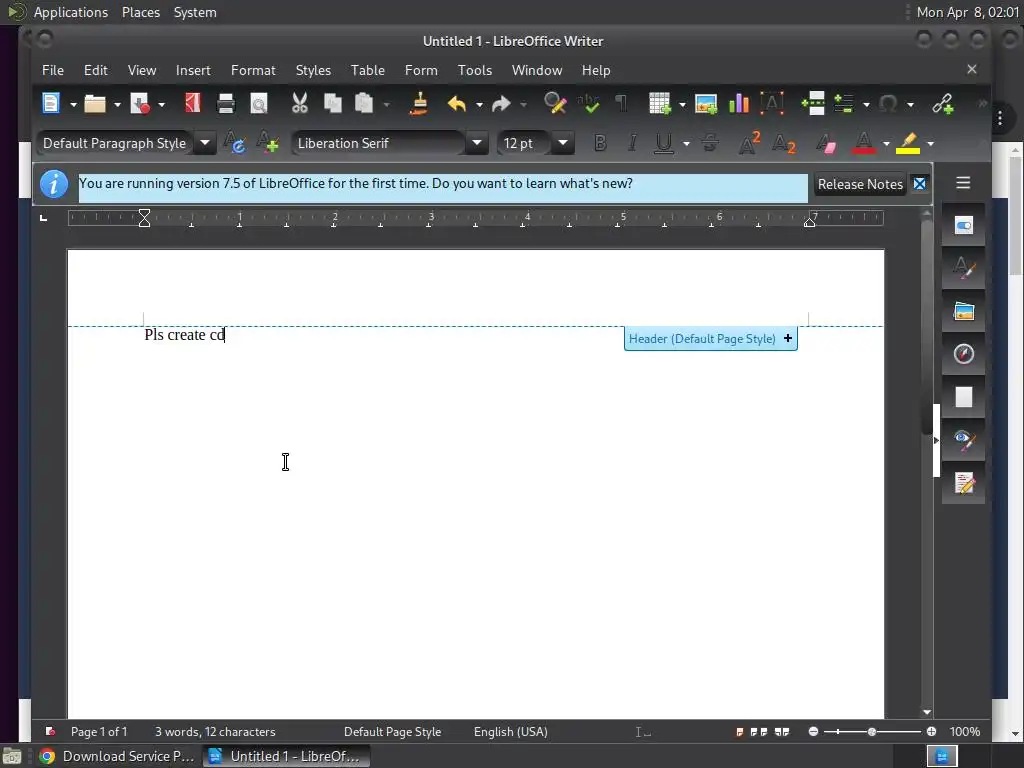Expand the New document dropdown arrow

point(73,104)
